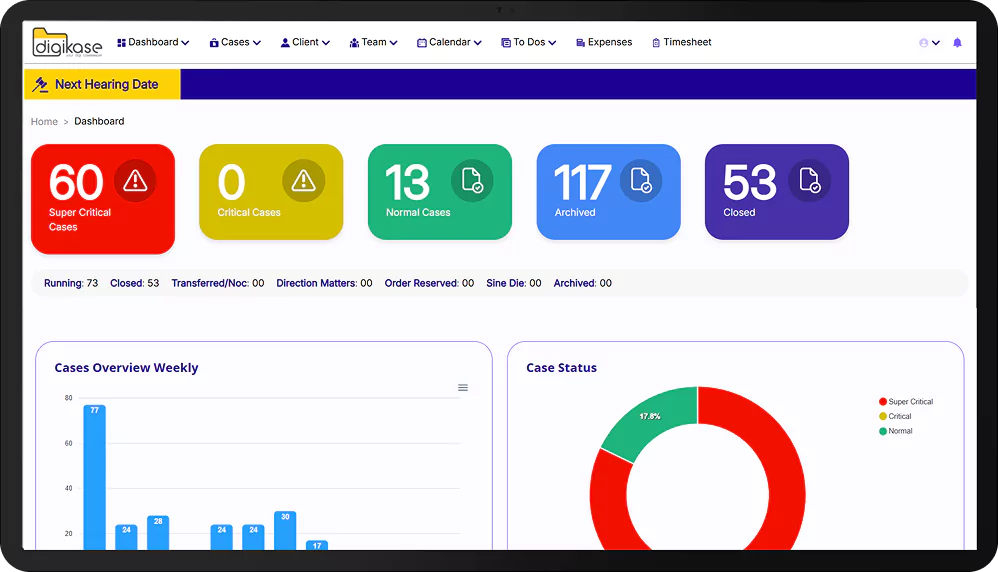Expand the Dashboard dropdown chevron
Screen dimensions: 998x572
click(x=185, y=43)
